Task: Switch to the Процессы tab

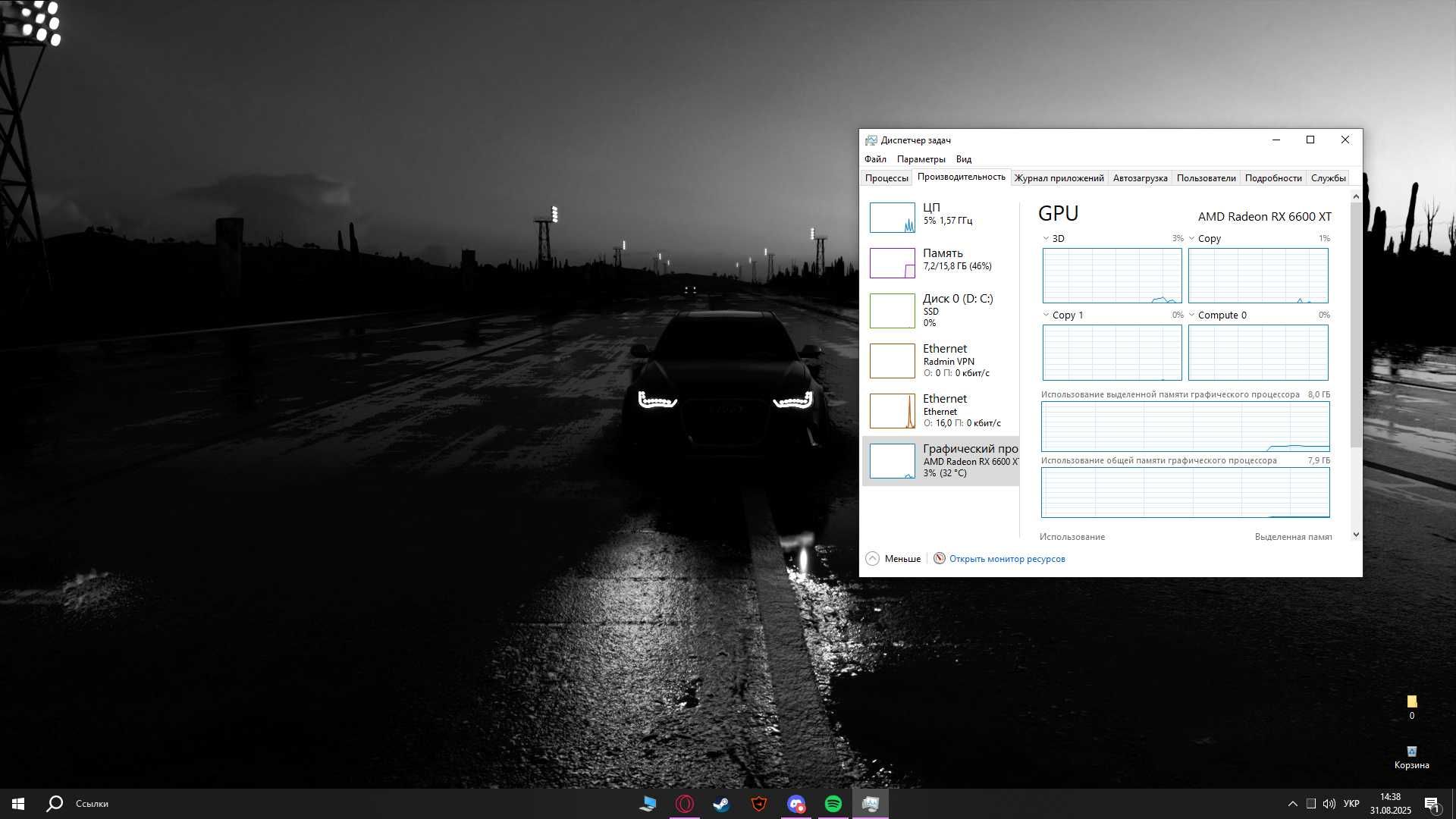Action: click(886, 178)
